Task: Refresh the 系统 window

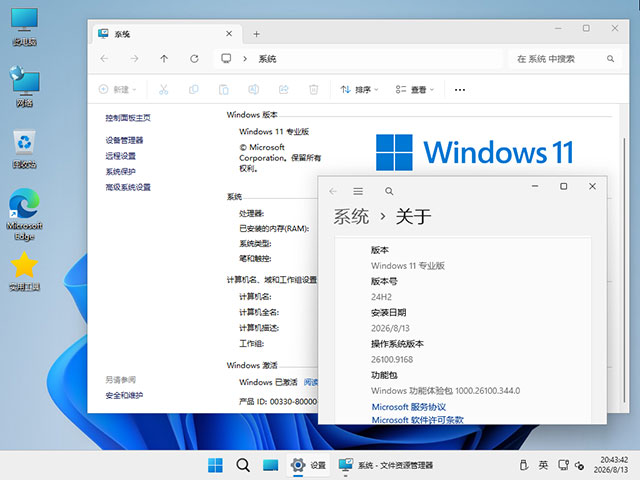Action: [194, 59]
